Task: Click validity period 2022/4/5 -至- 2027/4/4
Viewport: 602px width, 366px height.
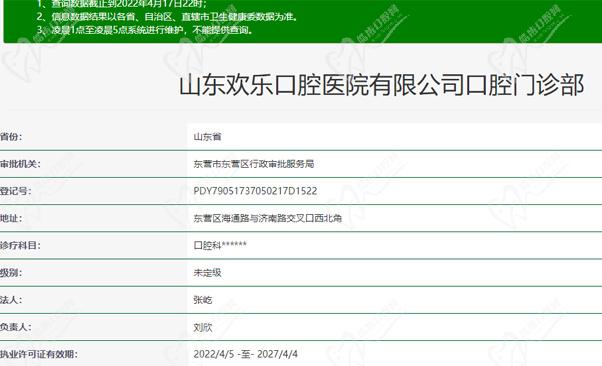Action: pos(245,354)
